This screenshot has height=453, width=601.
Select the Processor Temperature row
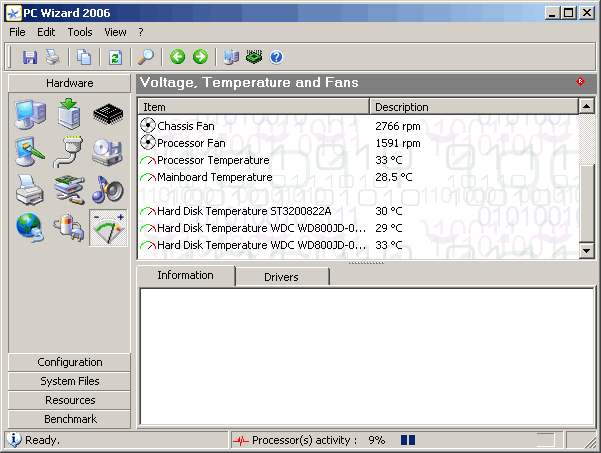pos(358,160)
